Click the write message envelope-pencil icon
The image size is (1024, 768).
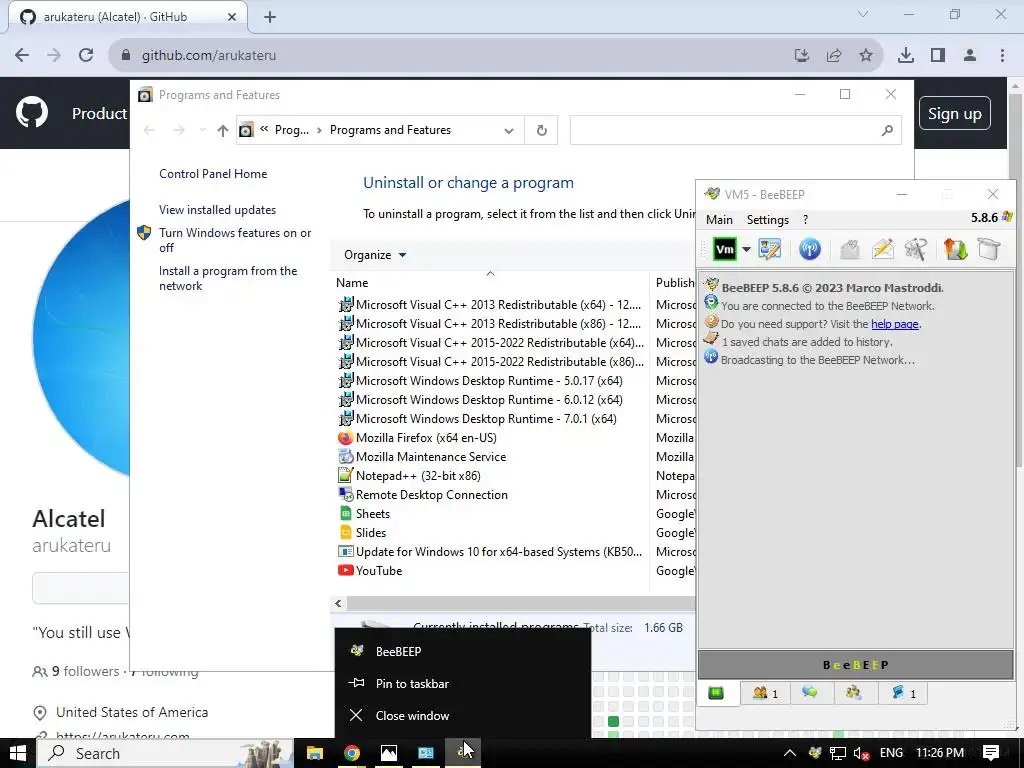(x=882, y=249)
